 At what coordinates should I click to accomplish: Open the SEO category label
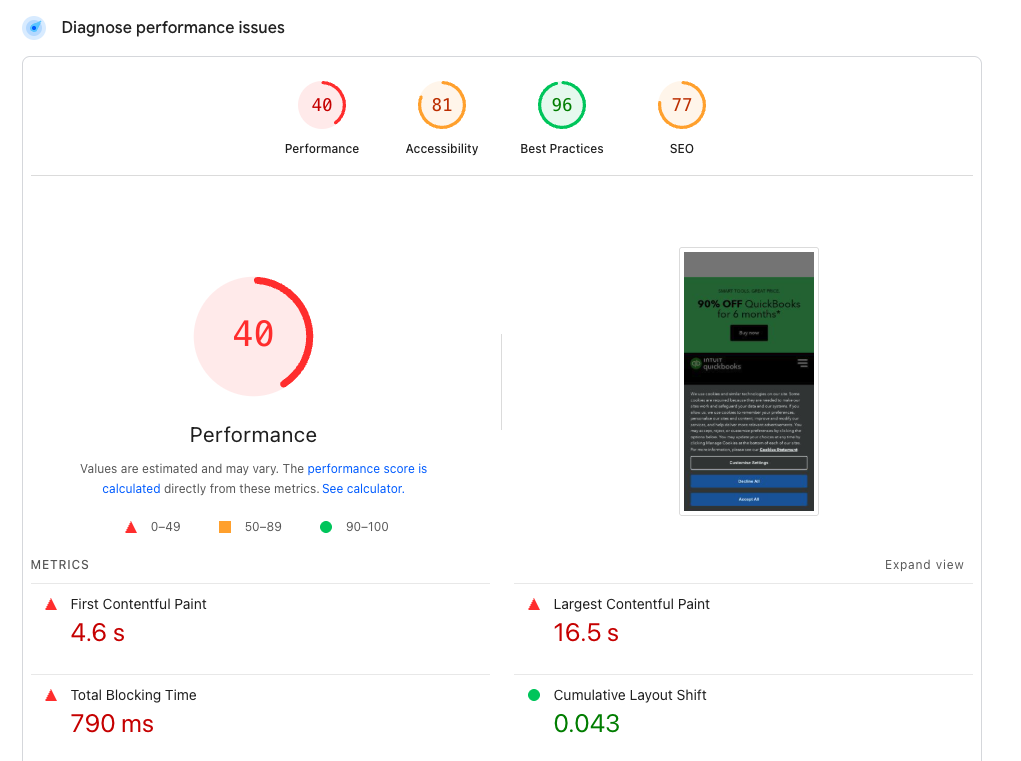(681, 148)
